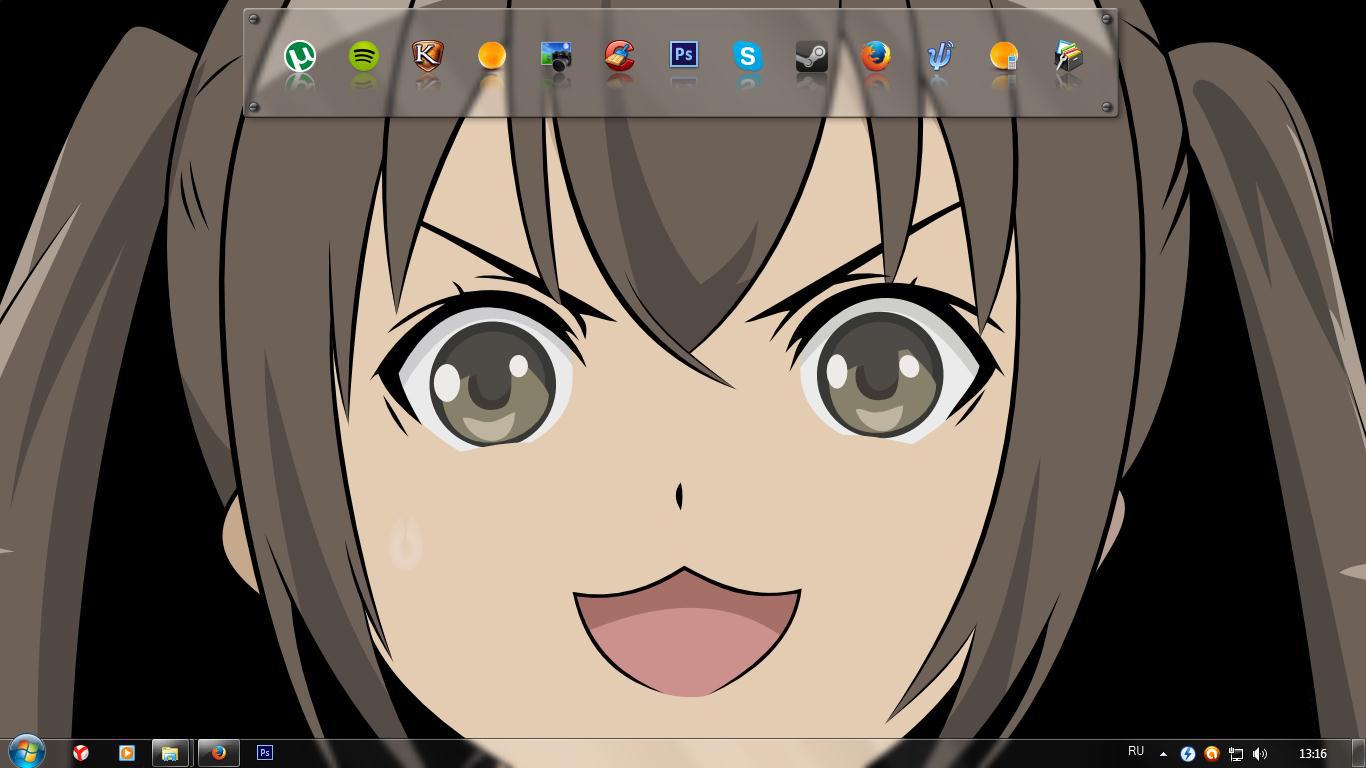Viewport: 1366px width, 768px height.
Task: Open Spotify from the dock
Action: pos(364,56)
